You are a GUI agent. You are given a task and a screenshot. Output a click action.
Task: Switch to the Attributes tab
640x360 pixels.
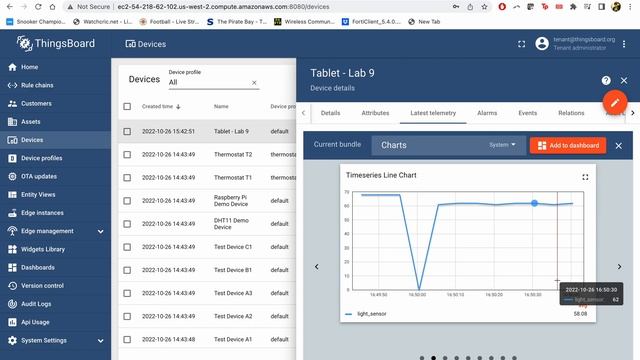pyautogui.click(x=375, y=113)
